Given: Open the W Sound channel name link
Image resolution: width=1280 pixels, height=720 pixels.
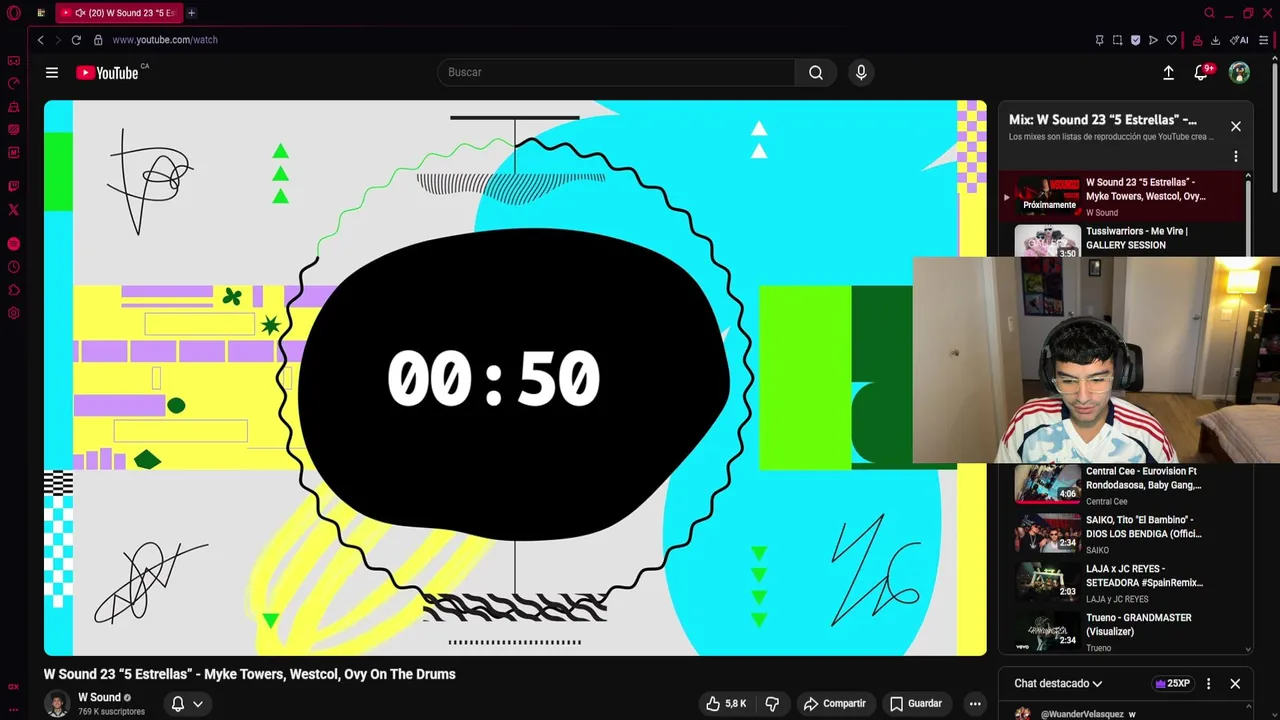Looking at the screenshot, I should [x=99, y=697].
